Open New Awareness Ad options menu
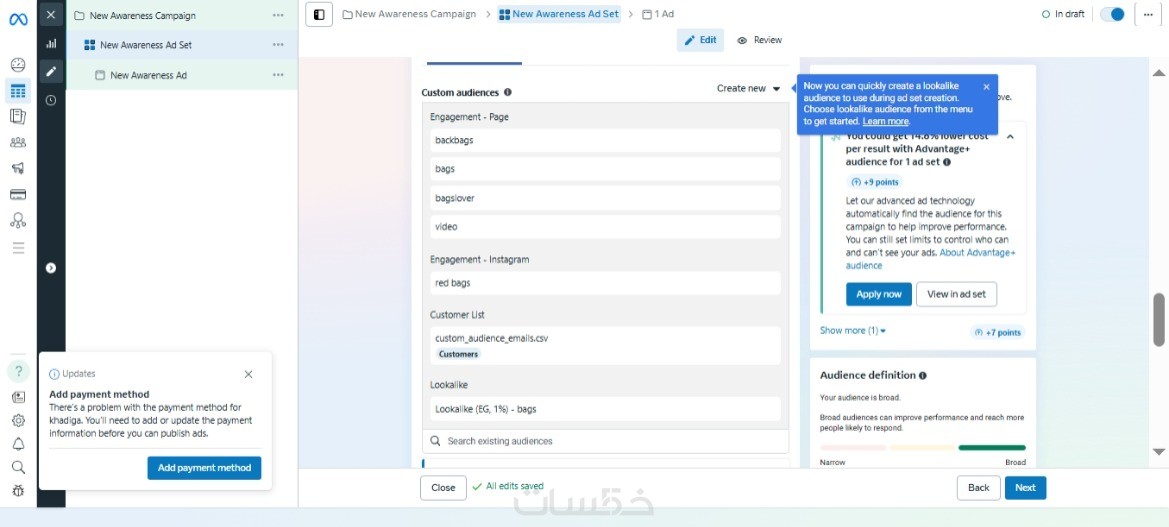 [x=278, y=75]
